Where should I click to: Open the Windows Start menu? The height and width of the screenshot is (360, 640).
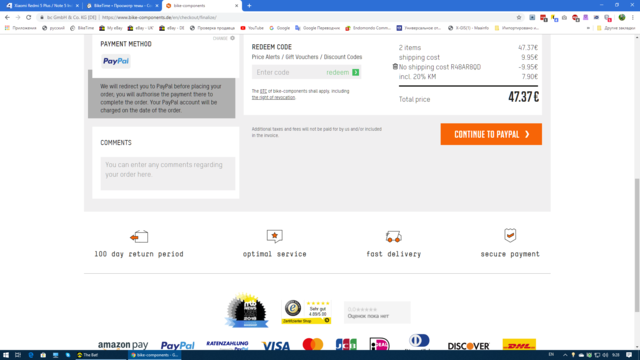point(6,355)
